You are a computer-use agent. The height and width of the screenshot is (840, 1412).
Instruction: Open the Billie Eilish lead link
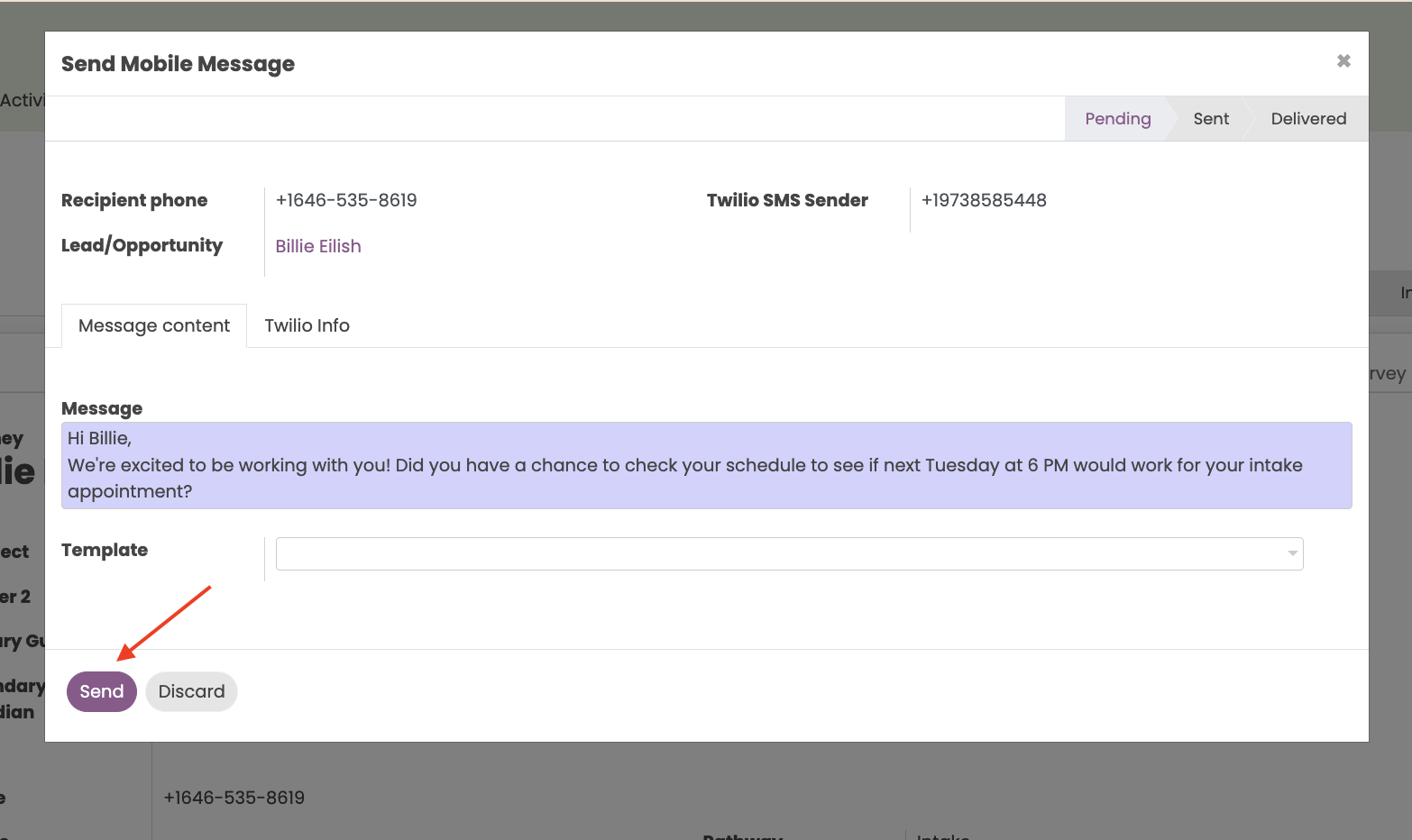click(x=318, y=246)
